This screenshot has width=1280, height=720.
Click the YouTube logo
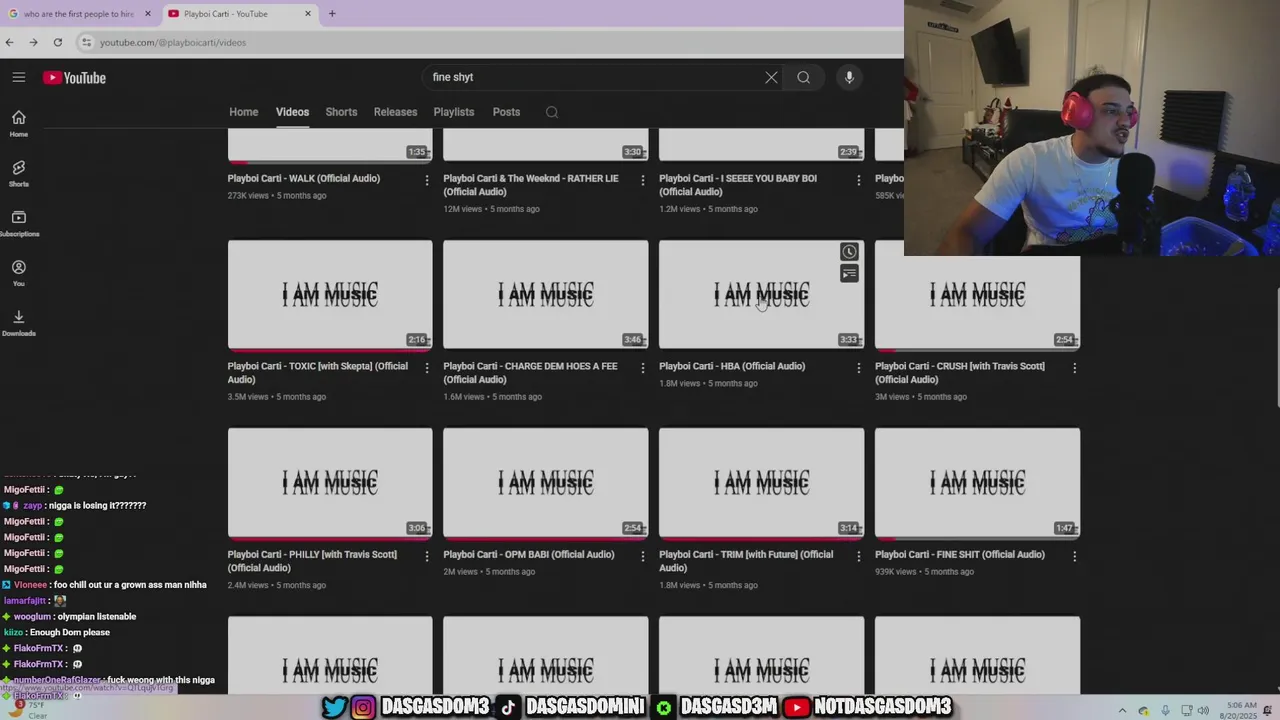[x=74, y=77]
